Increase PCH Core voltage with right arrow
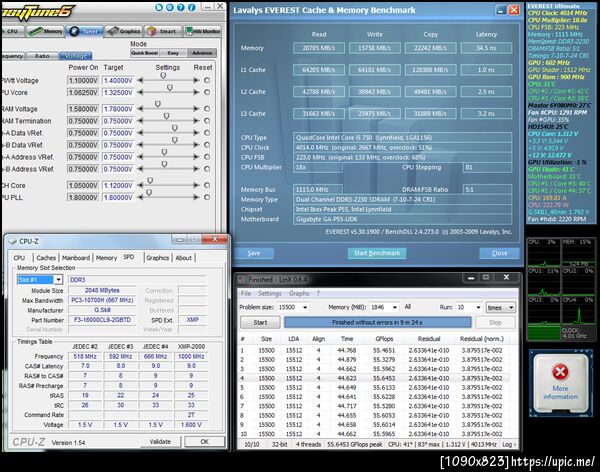 coord(196,185)
